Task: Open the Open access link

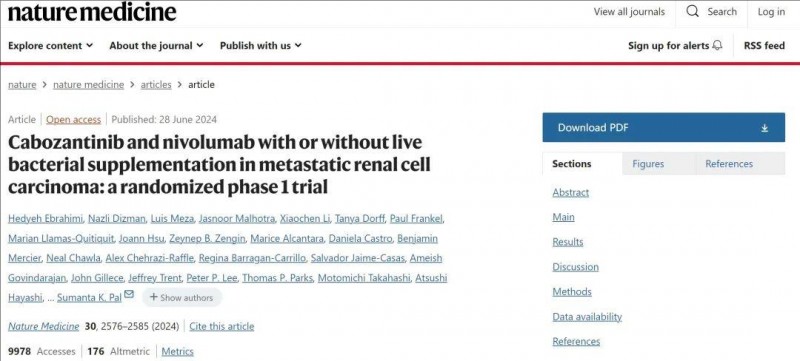Action: coord(73,120)
